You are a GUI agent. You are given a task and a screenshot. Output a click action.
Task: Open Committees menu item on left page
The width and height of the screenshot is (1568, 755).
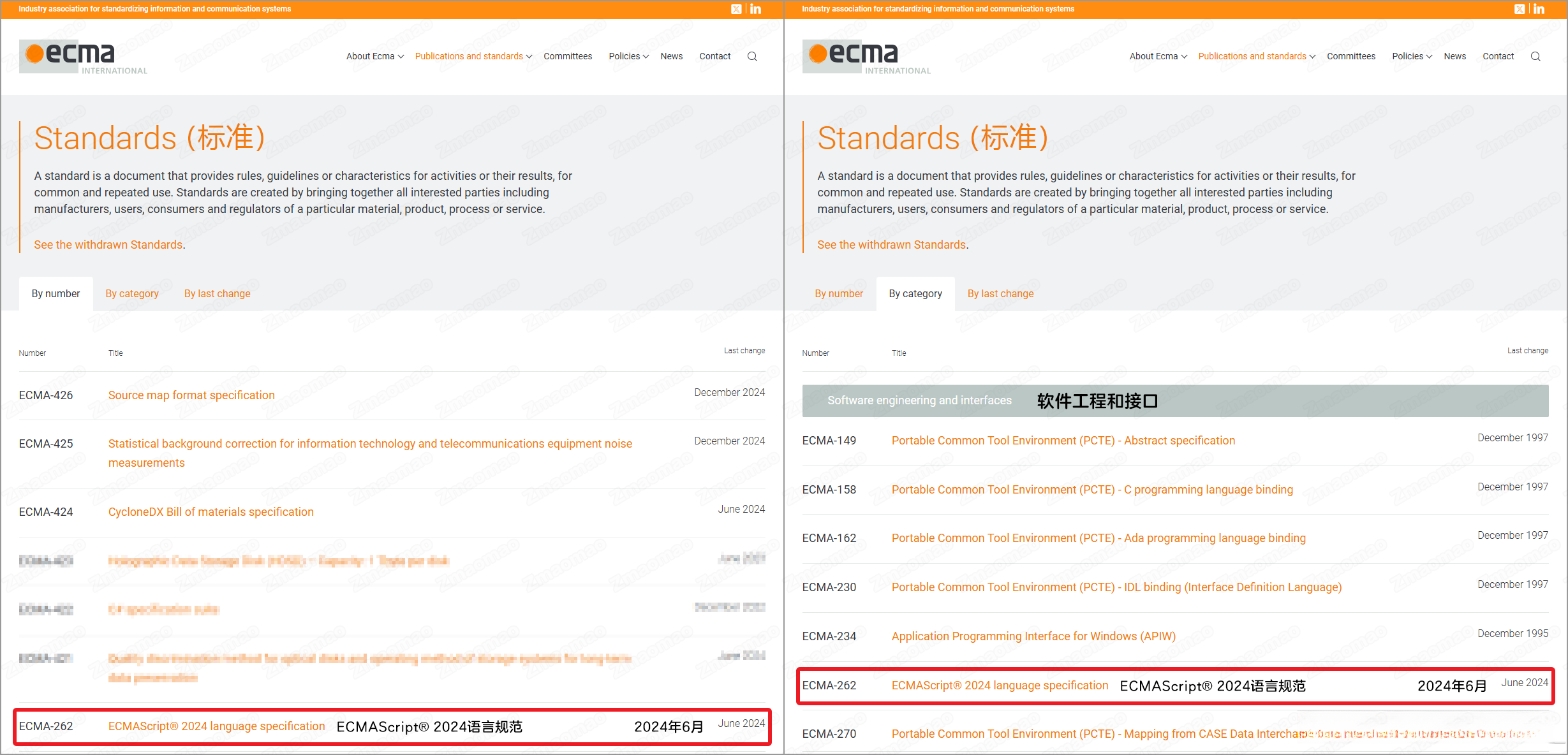568,56
